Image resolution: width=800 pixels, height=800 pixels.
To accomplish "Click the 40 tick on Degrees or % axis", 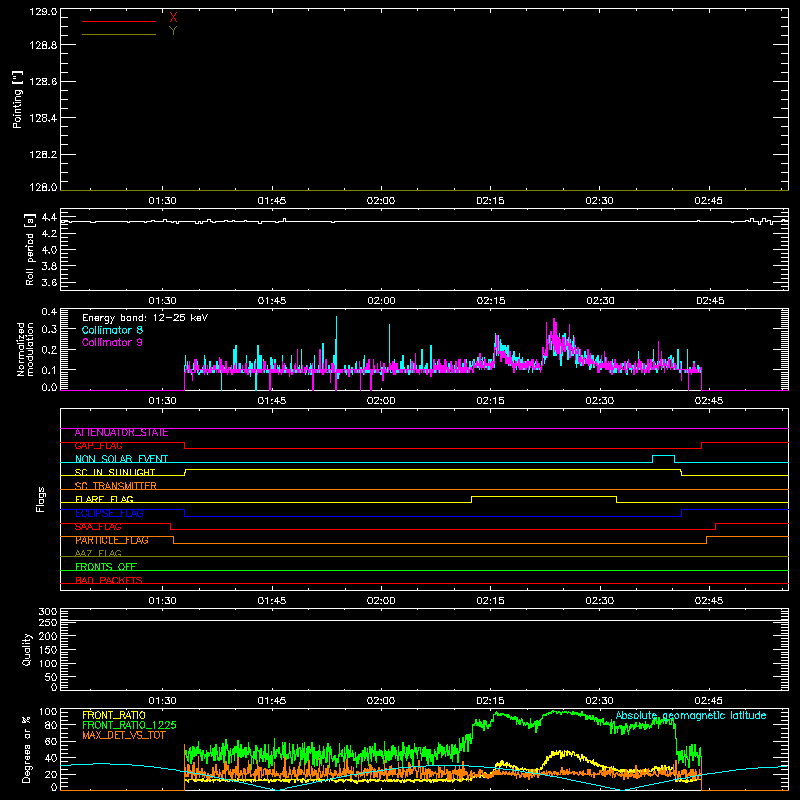I will (52, 758).
